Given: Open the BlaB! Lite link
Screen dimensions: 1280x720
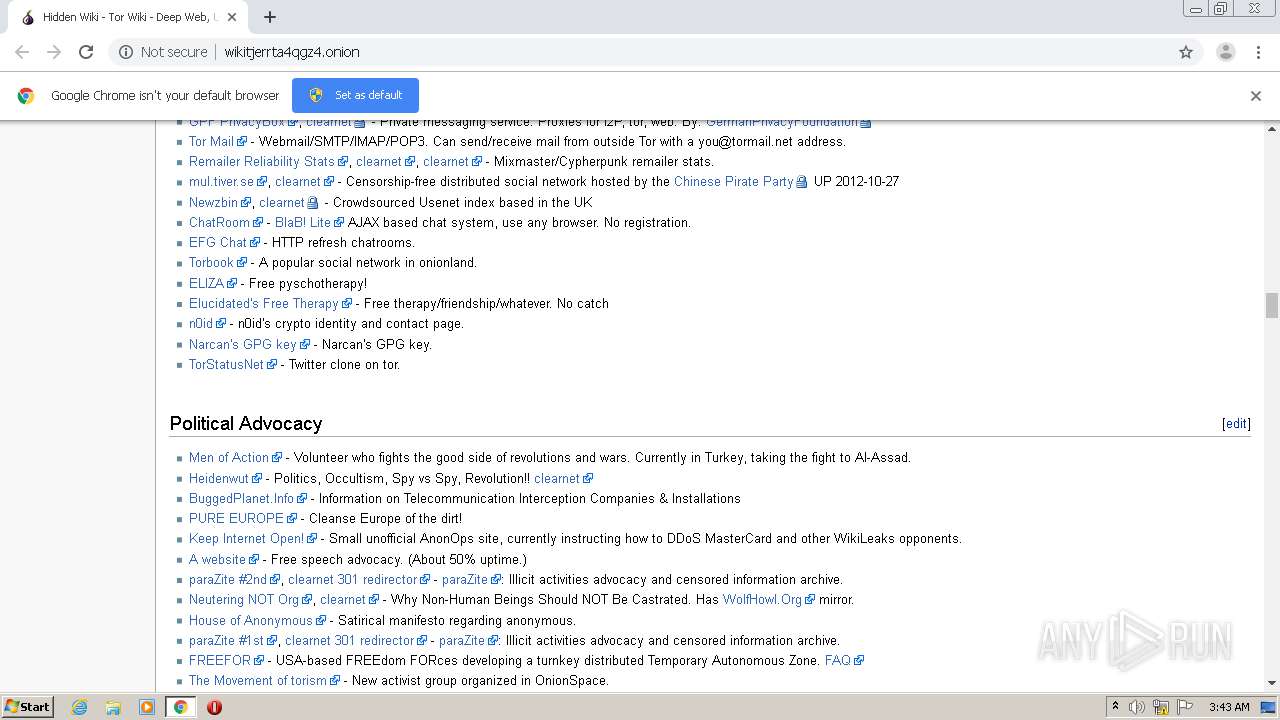Looking at the screenshot, I should [302, 222].
